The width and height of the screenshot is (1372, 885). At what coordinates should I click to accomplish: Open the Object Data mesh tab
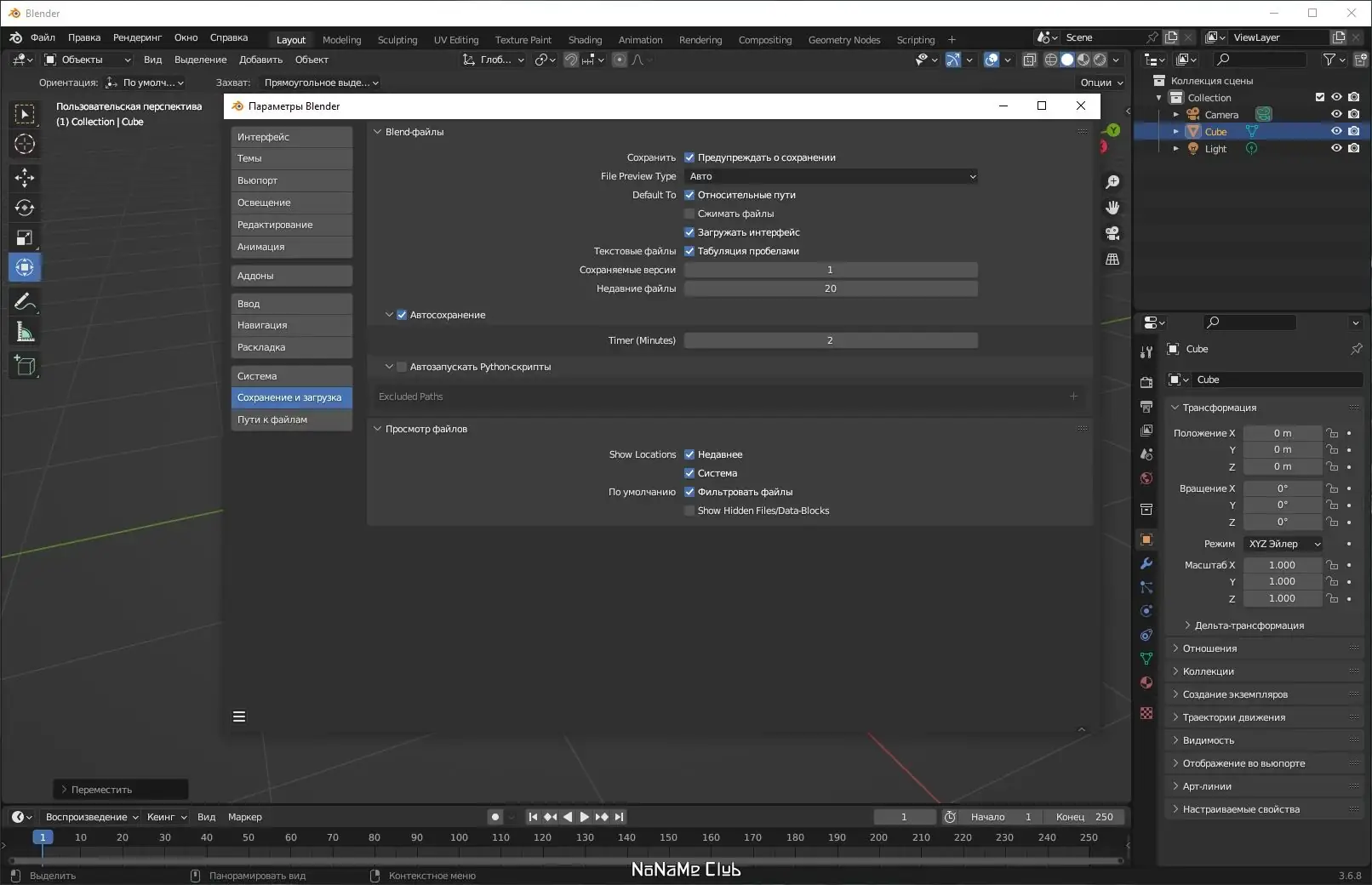click(x=1146, y=659)
